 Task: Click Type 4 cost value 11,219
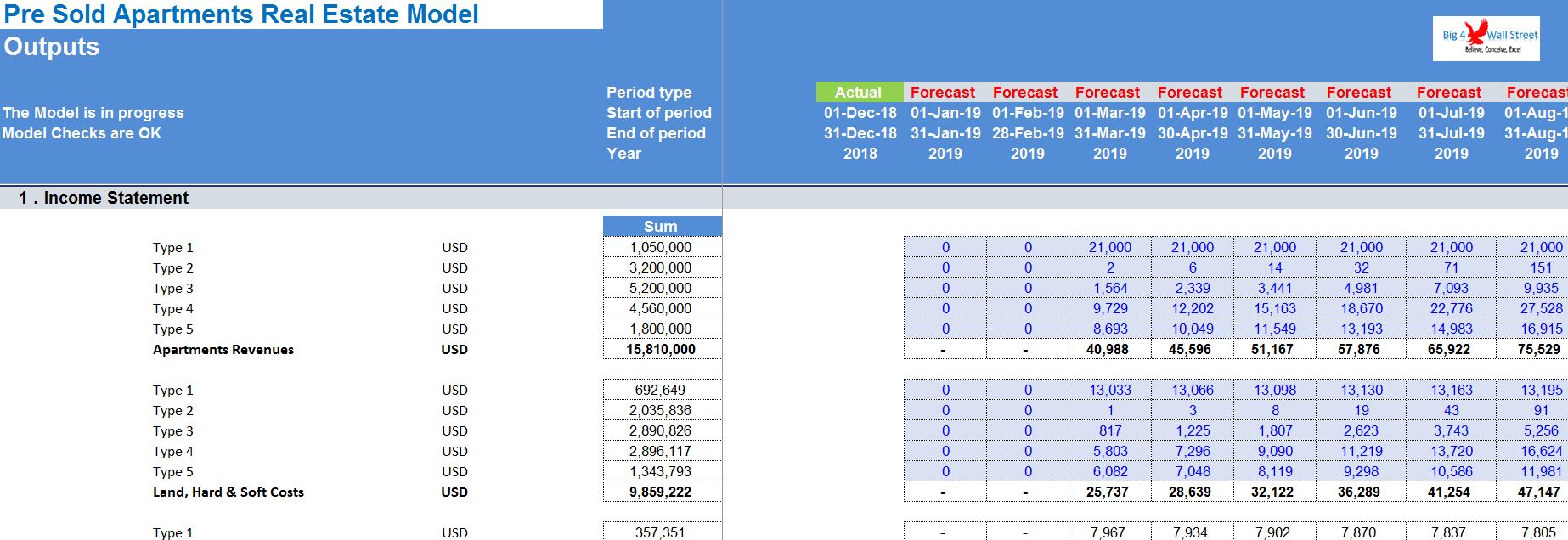click(x=1362, y=451)
